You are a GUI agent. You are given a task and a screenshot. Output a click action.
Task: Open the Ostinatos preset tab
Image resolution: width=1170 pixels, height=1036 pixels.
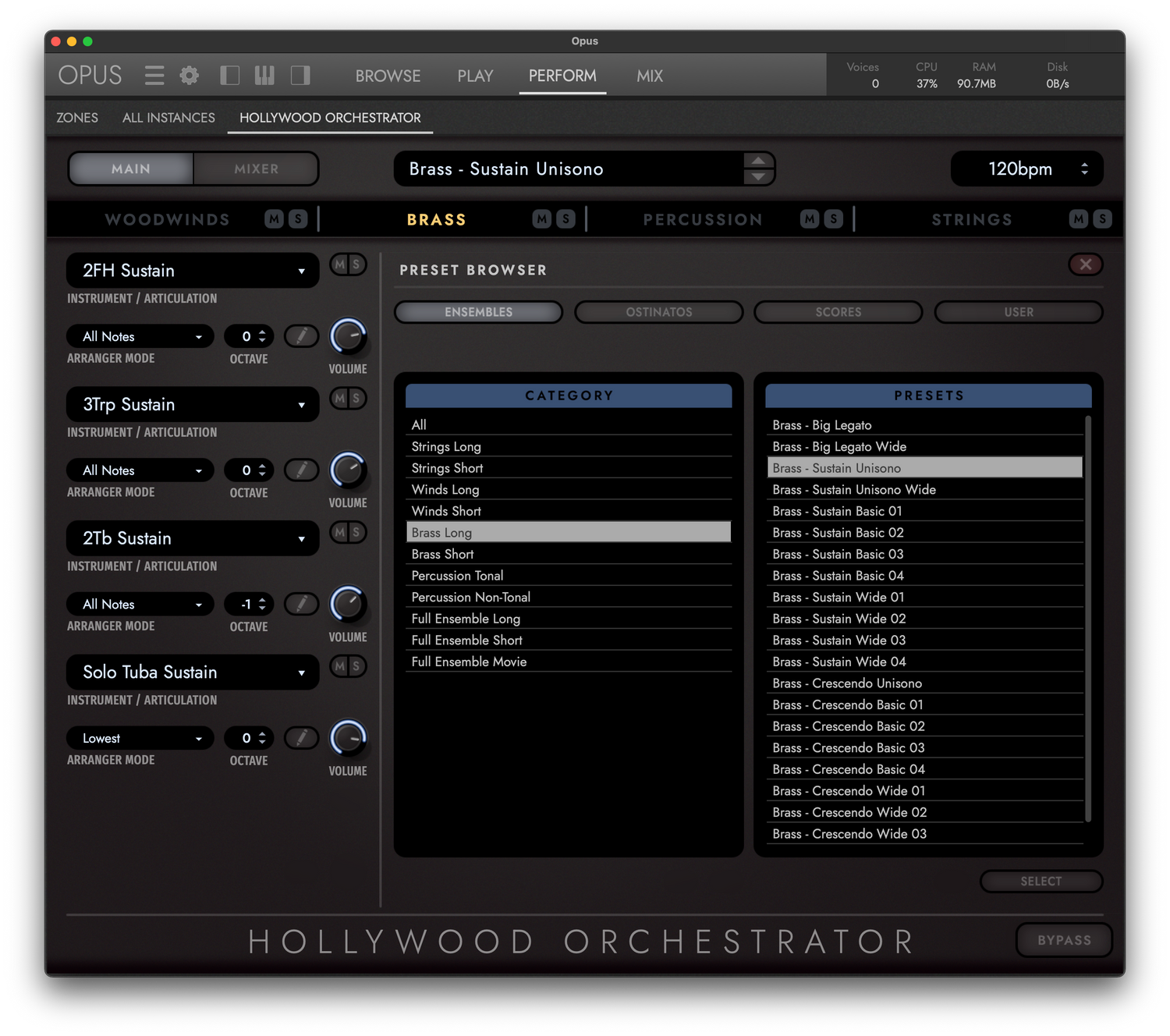point(658,312)
